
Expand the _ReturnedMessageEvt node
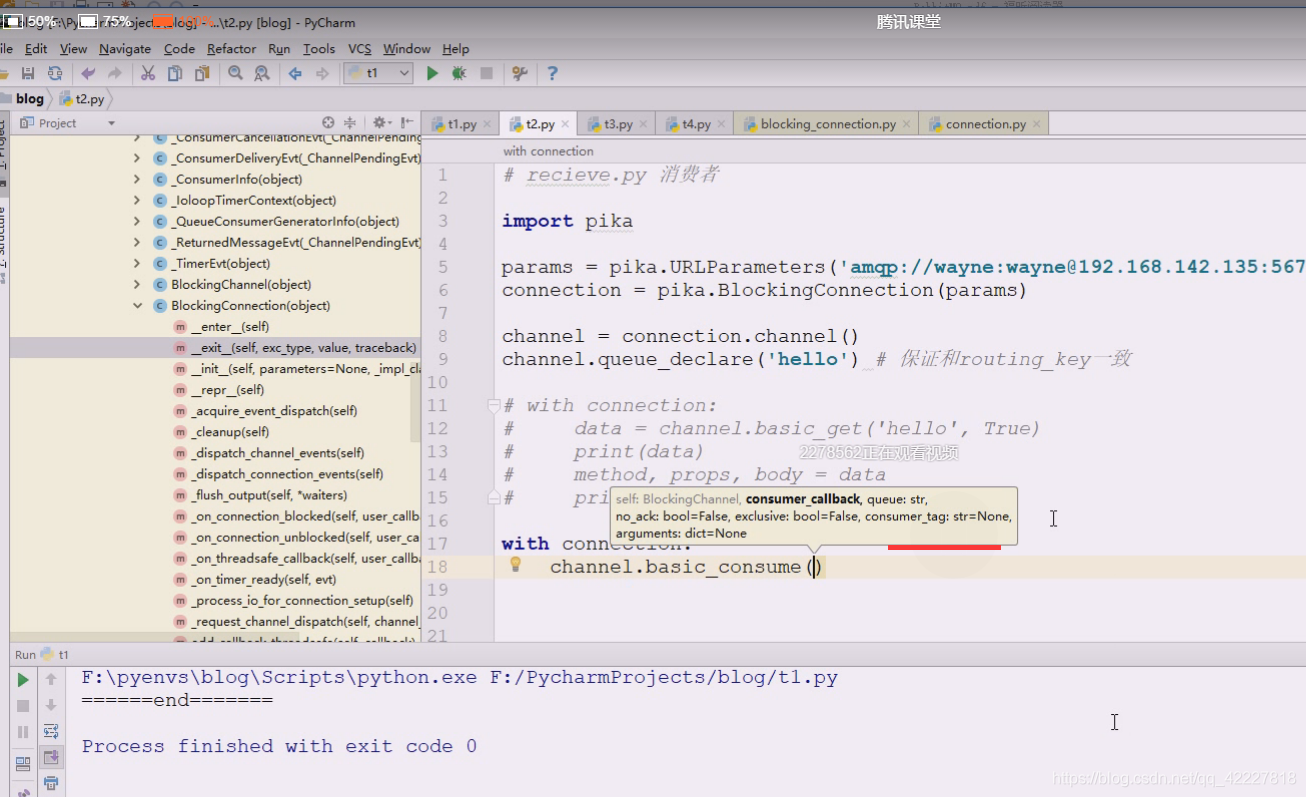tap(137, 242)
